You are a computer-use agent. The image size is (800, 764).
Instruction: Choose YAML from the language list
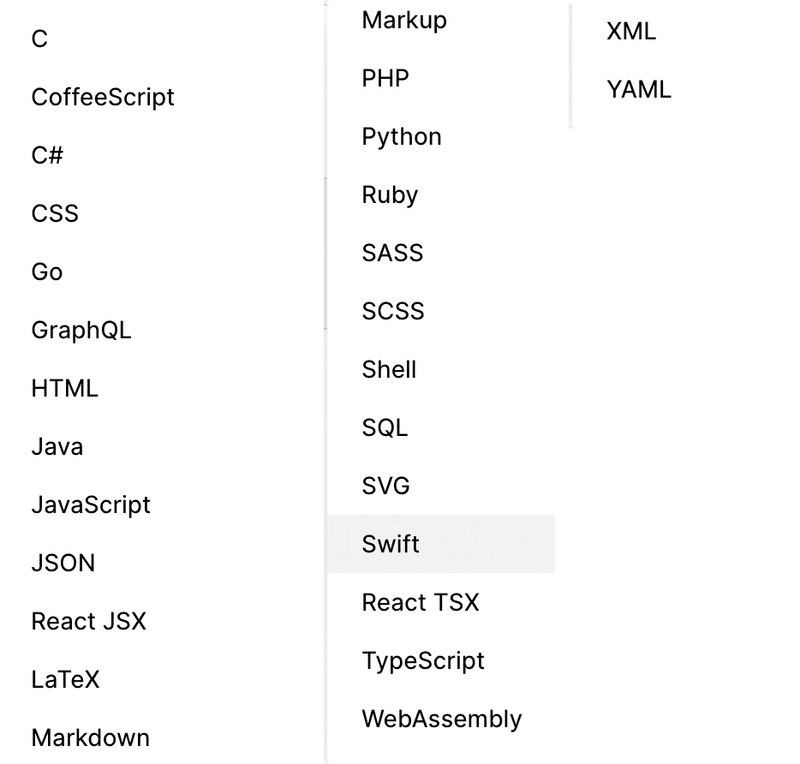coord(639,89)
